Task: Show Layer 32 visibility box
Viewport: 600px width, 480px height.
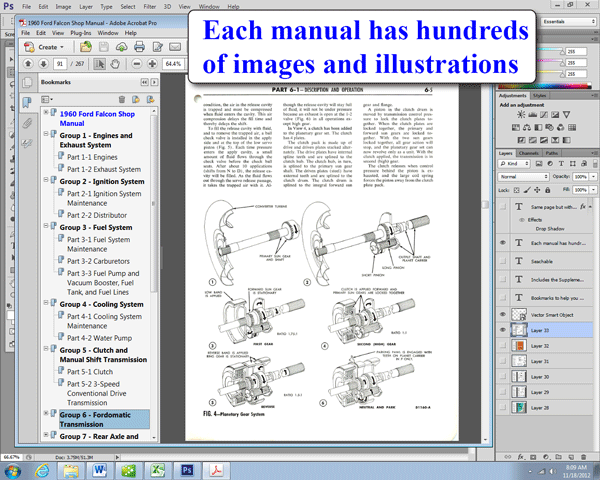Action: tap(503, 346)
